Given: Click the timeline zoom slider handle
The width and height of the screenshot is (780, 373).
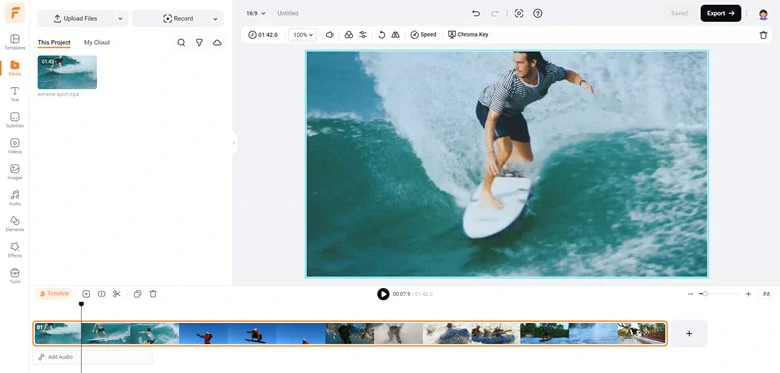Looking at the screenshot, I should [x=705, y=294].
